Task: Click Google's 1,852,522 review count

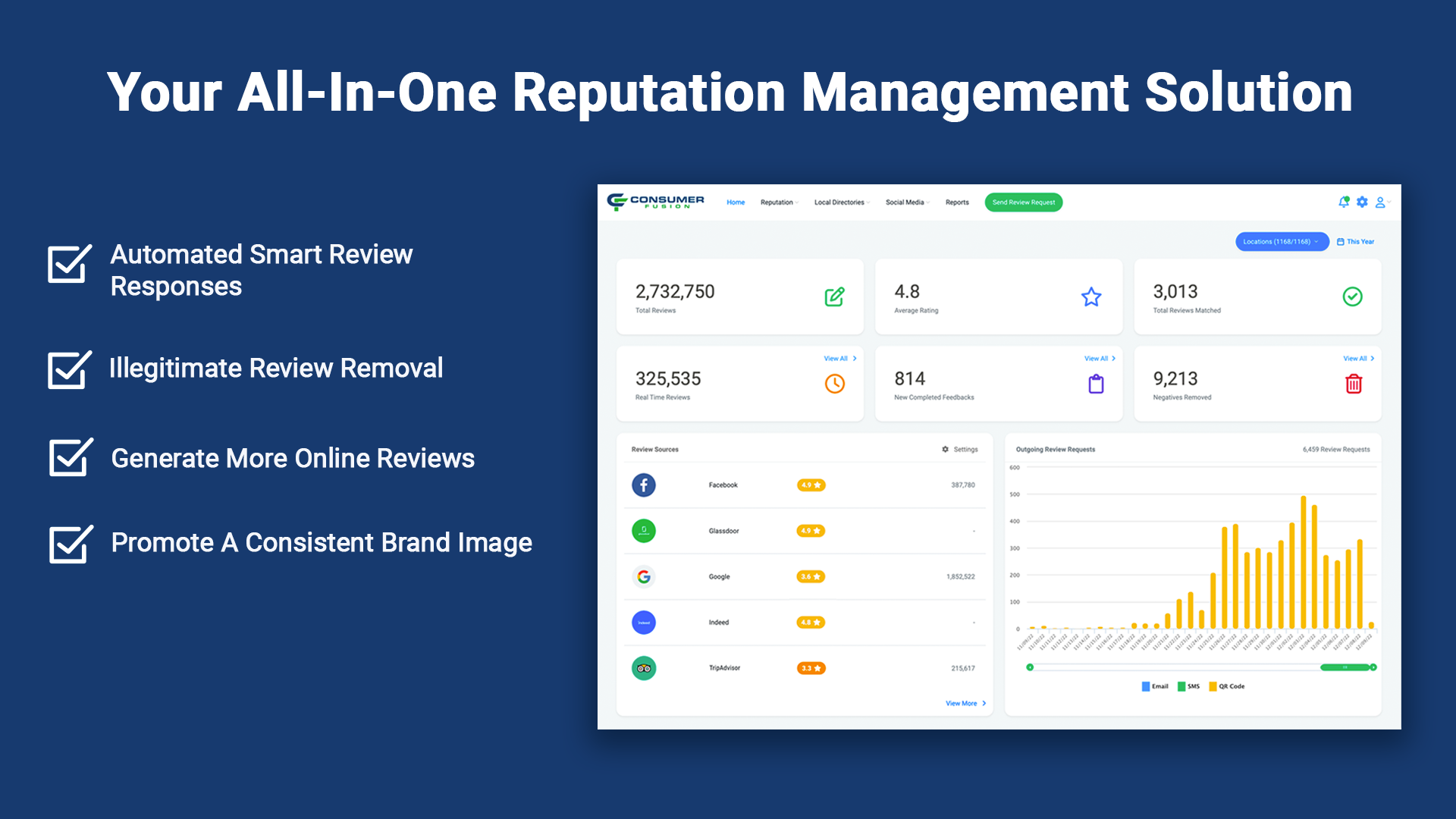Action: point(961,577)
